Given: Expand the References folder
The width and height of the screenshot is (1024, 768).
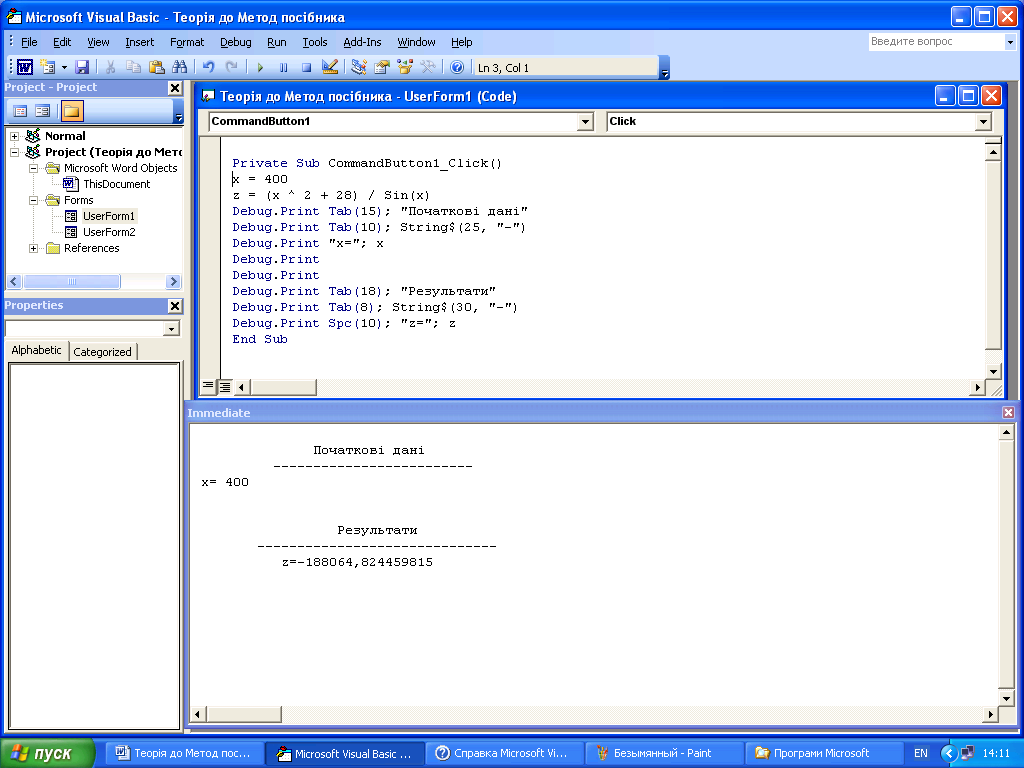Looking at the screenshot, I should point(33,248).
